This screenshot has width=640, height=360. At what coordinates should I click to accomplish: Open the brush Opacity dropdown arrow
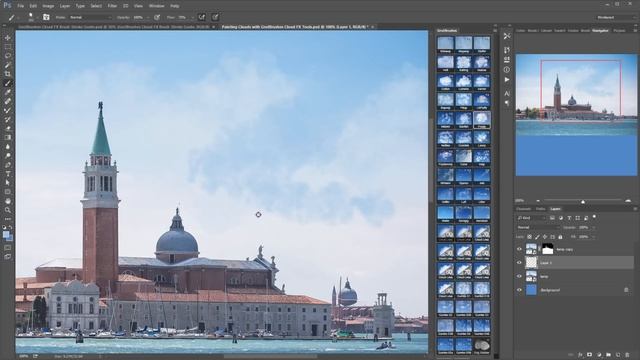[148, 18]
